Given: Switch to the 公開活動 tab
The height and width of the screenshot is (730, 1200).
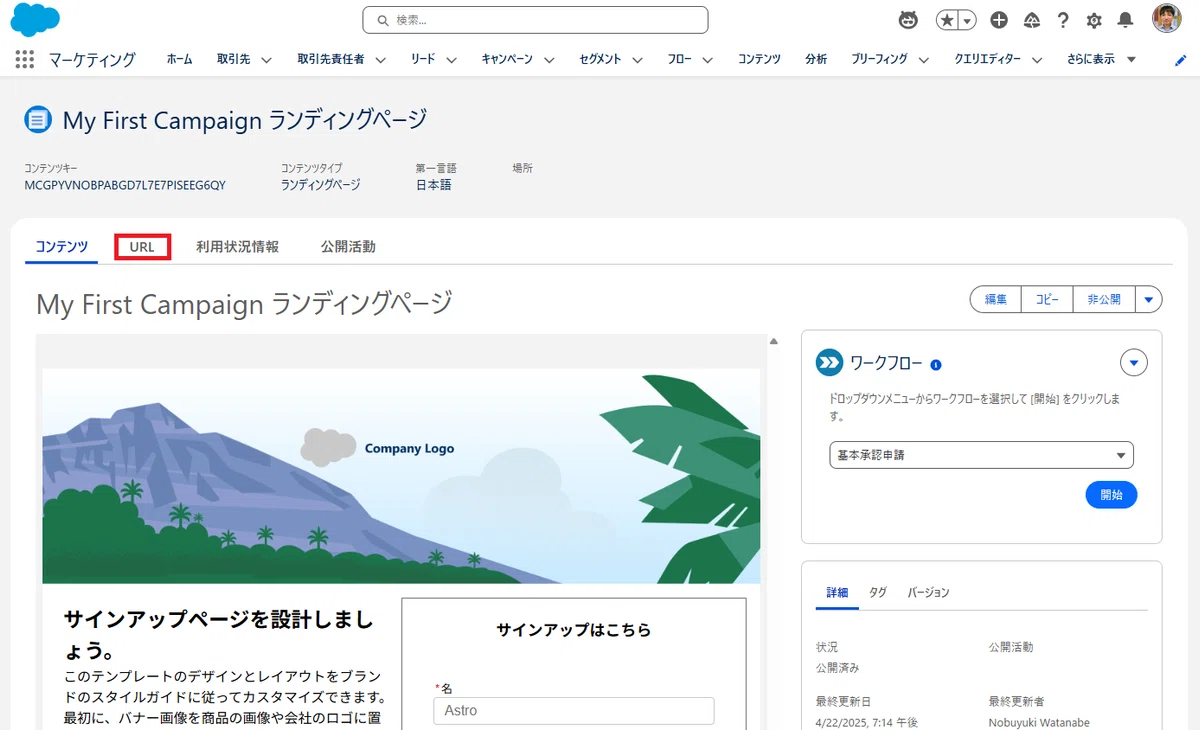Looking at the screenshot, I should 348,247.
